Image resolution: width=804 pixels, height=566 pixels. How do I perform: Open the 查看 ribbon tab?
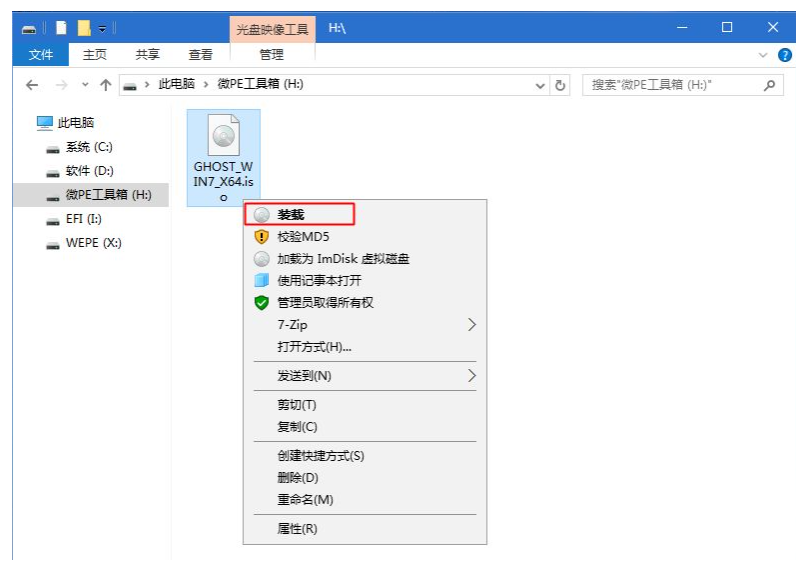[x=200, y=55]
